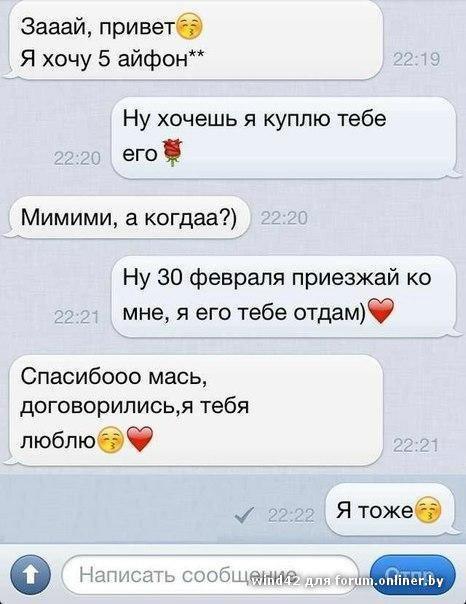Click the red heart after 'люблю' emoji
466x604 pixels.
[139, 440]
